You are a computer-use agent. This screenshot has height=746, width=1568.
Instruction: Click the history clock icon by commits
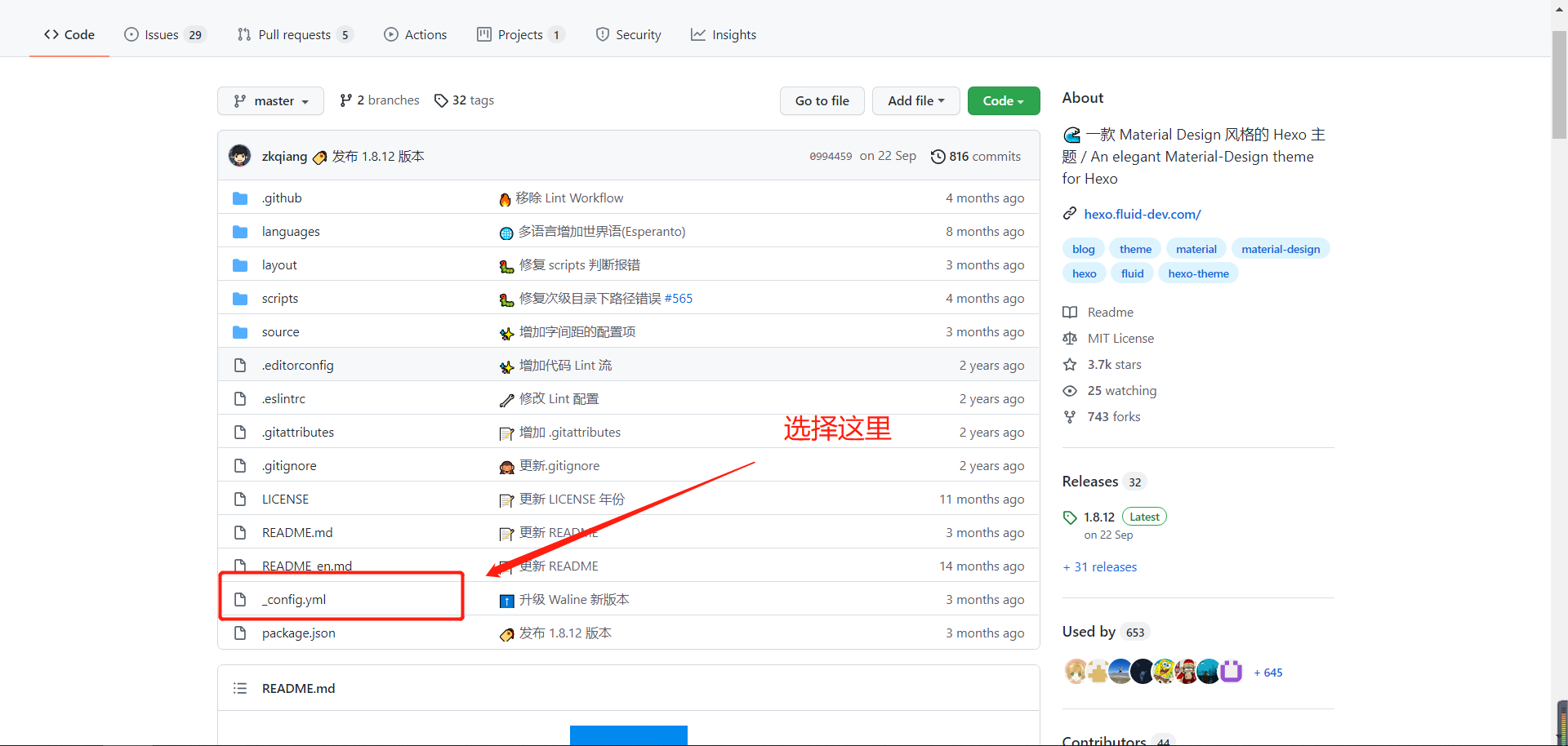click(x=938, y=156)
